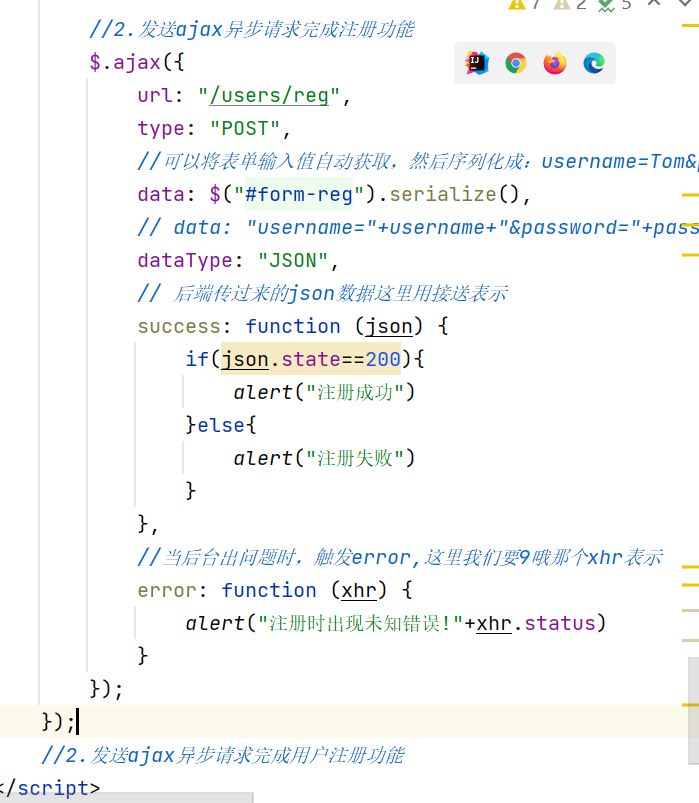Click the "POST" string value
The image size is (699, 803).
245,129
